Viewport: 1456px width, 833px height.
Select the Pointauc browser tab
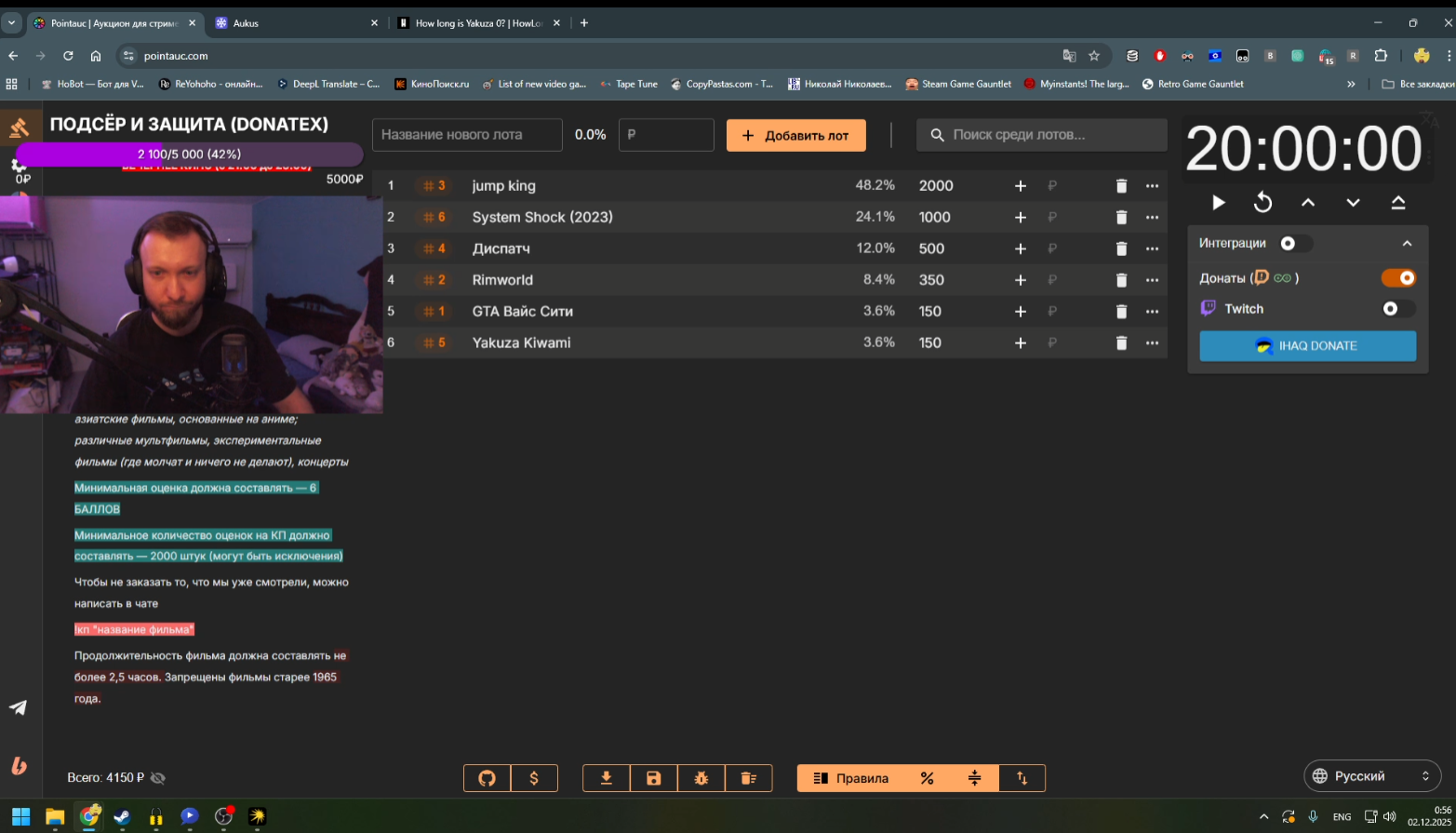point(114,23)
